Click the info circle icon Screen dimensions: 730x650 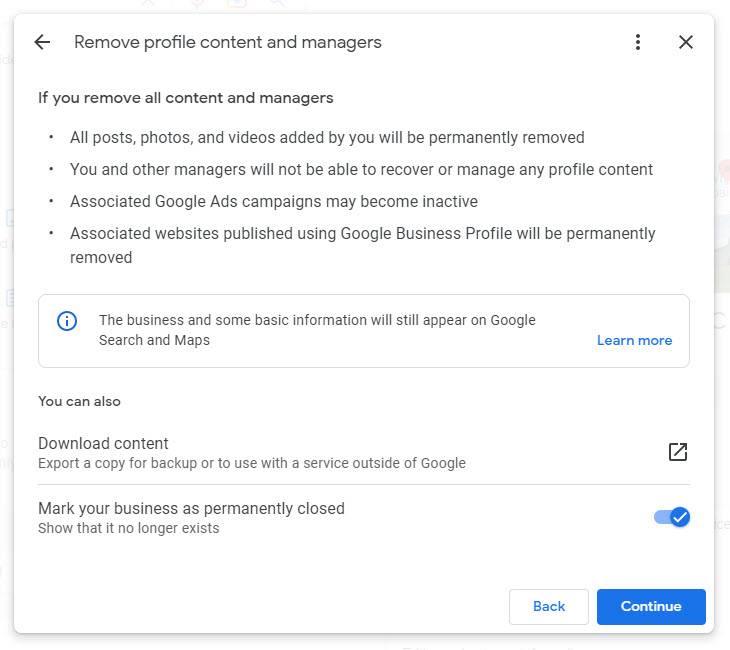coord(67,321)
